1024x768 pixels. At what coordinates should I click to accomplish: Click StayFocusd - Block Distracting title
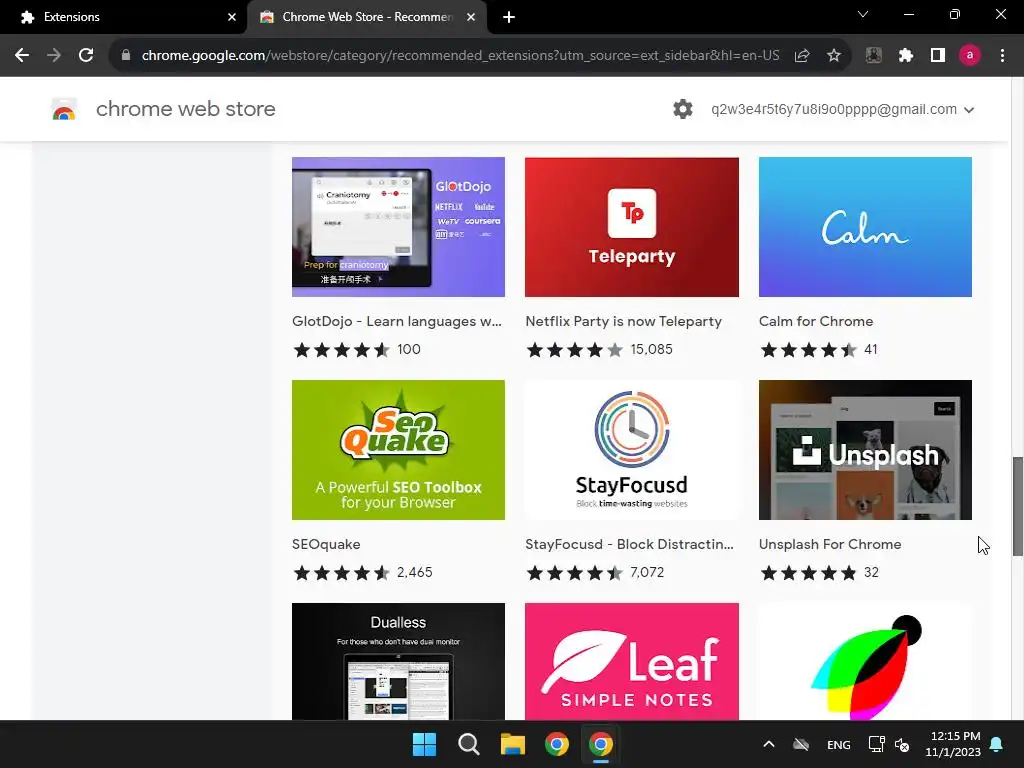(x=630, y=545)
